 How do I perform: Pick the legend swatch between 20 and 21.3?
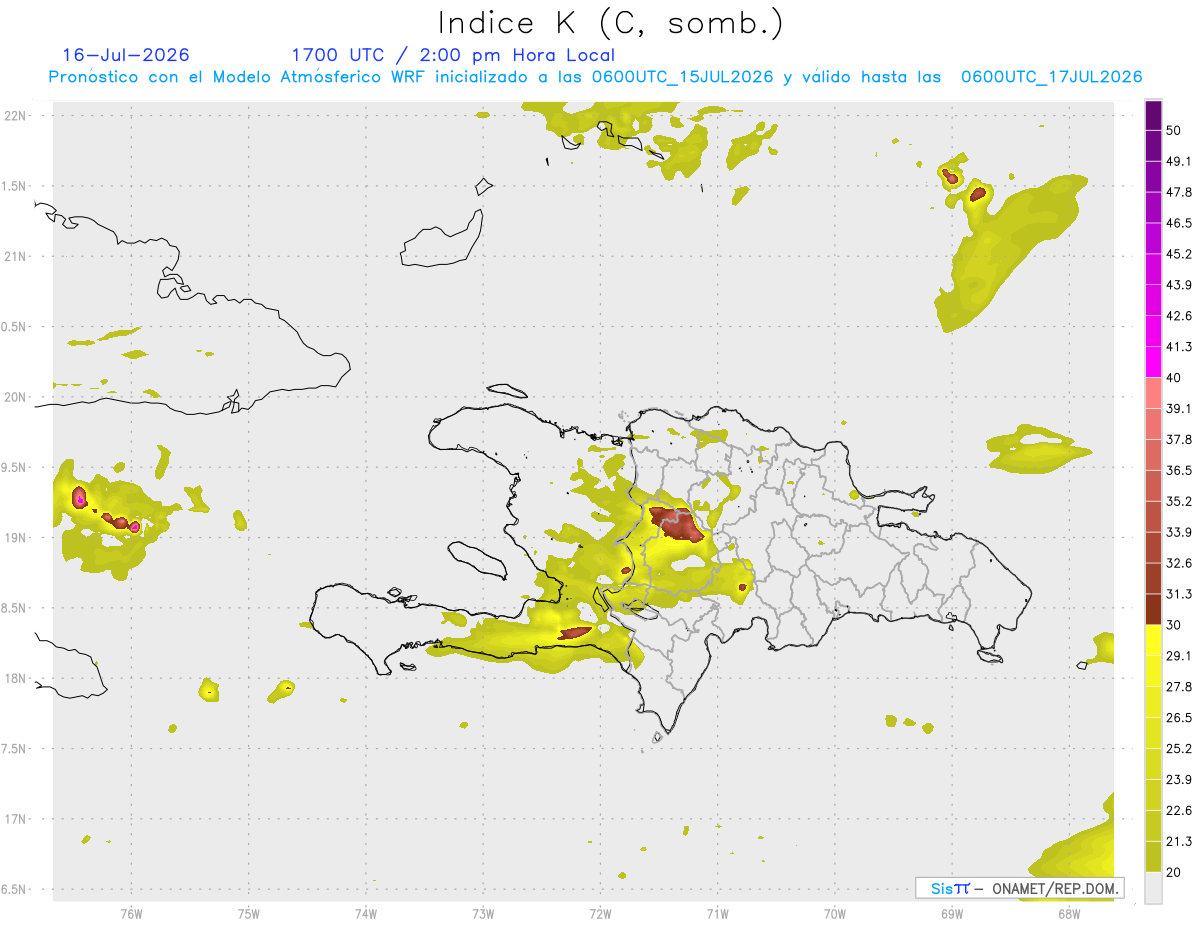click(x=1153, y=857)
